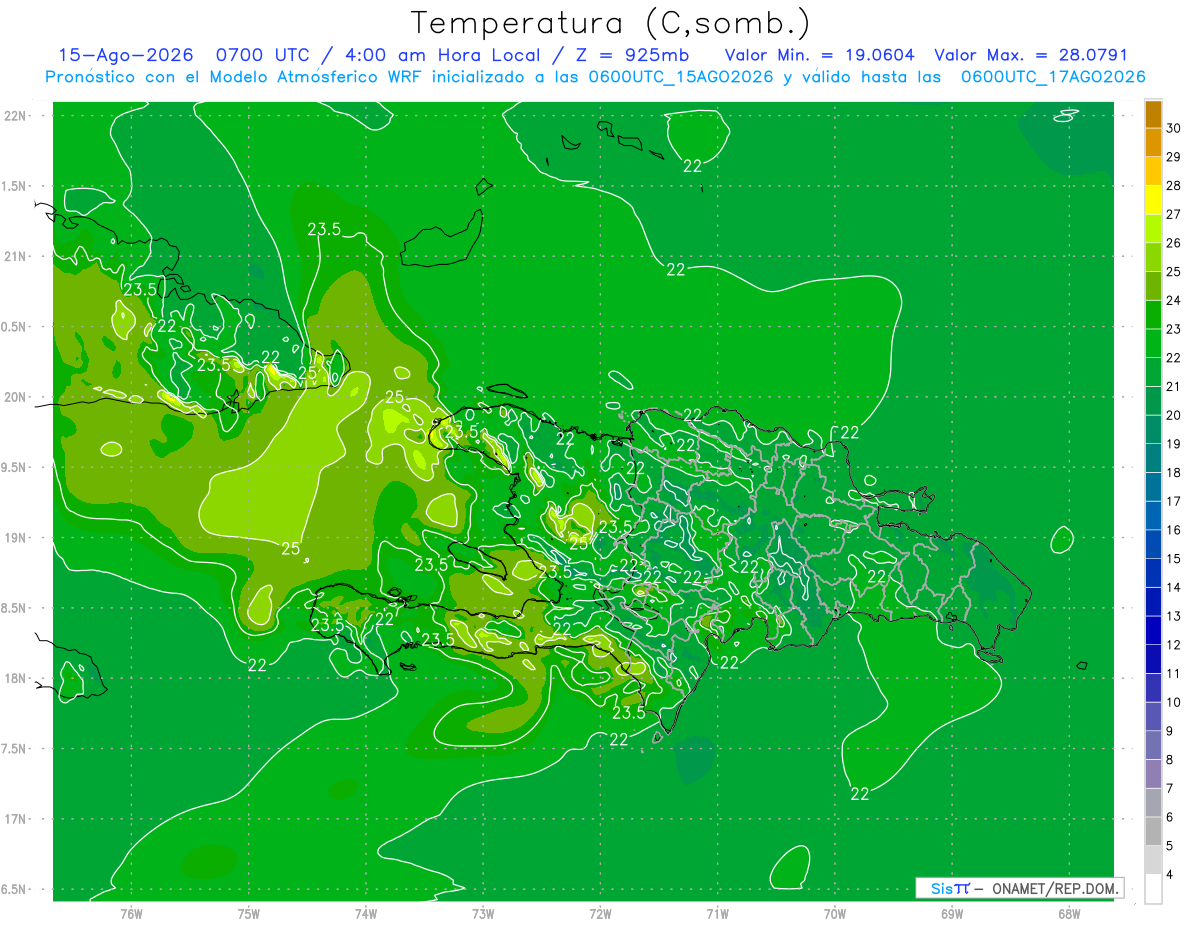Click the '17N' latitude axis label
This screenshot has height=927, width=1200.
15,820
